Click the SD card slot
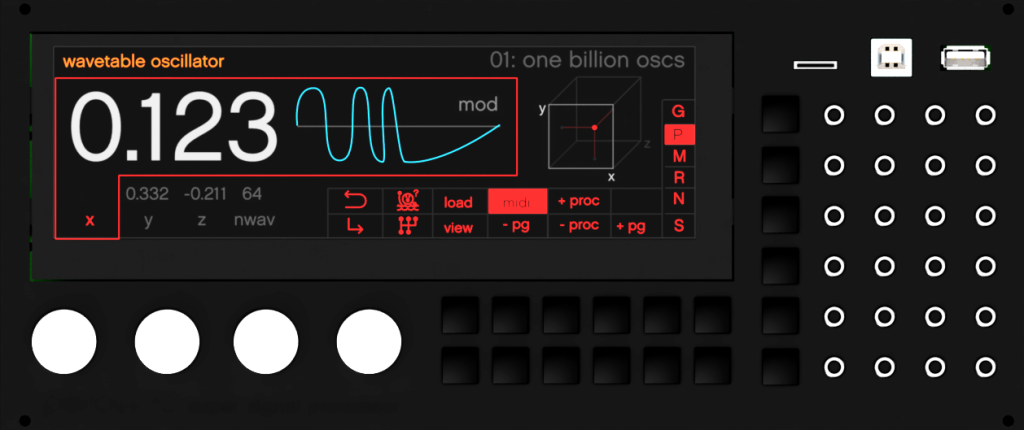The height and width of the screenshot is (430, 1024). coord(815,66)
